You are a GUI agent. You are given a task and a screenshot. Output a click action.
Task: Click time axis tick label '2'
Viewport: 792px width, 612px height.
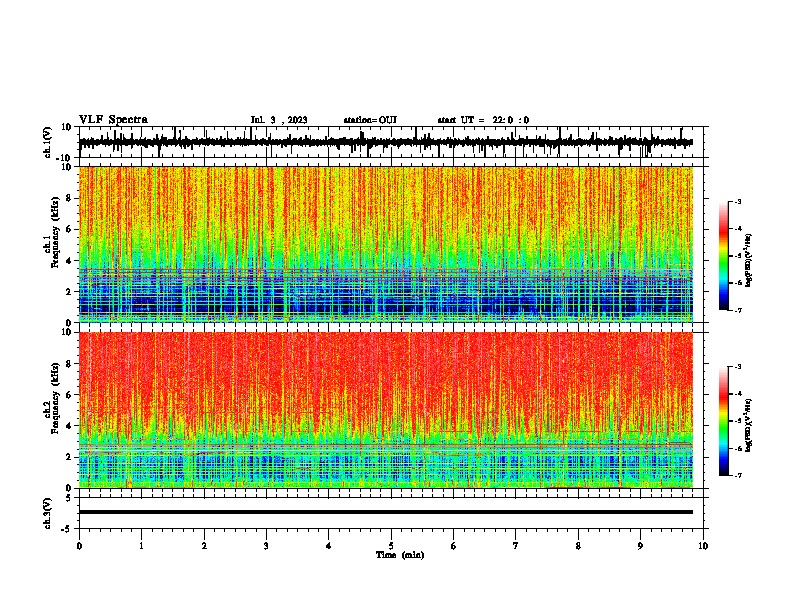pos(204,546)
